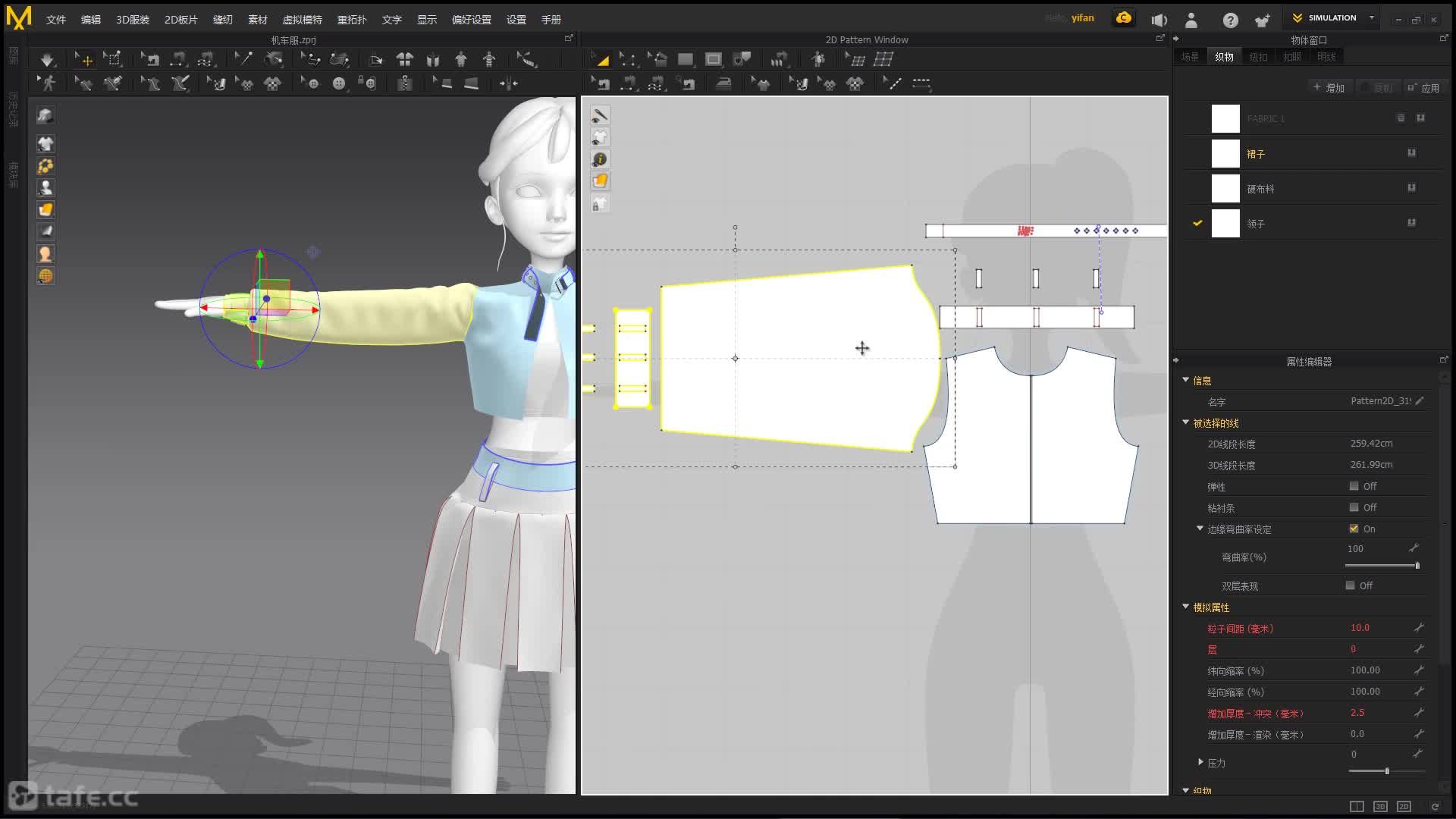
Task: Select the 2D Edit Sewing tool
Action: click(600, 83)
